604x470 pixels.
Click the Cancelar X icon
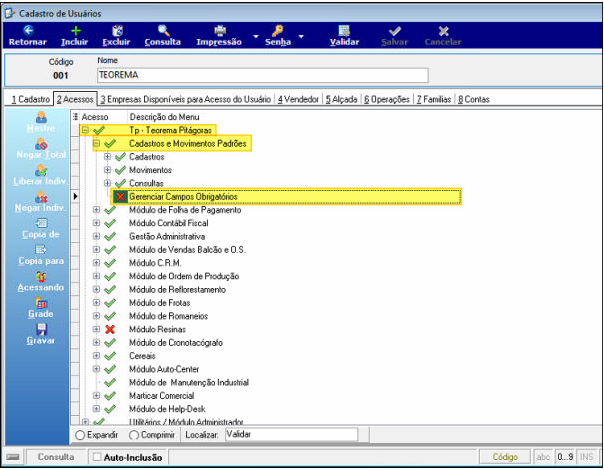pyautogui.click(x=443, y=31)
